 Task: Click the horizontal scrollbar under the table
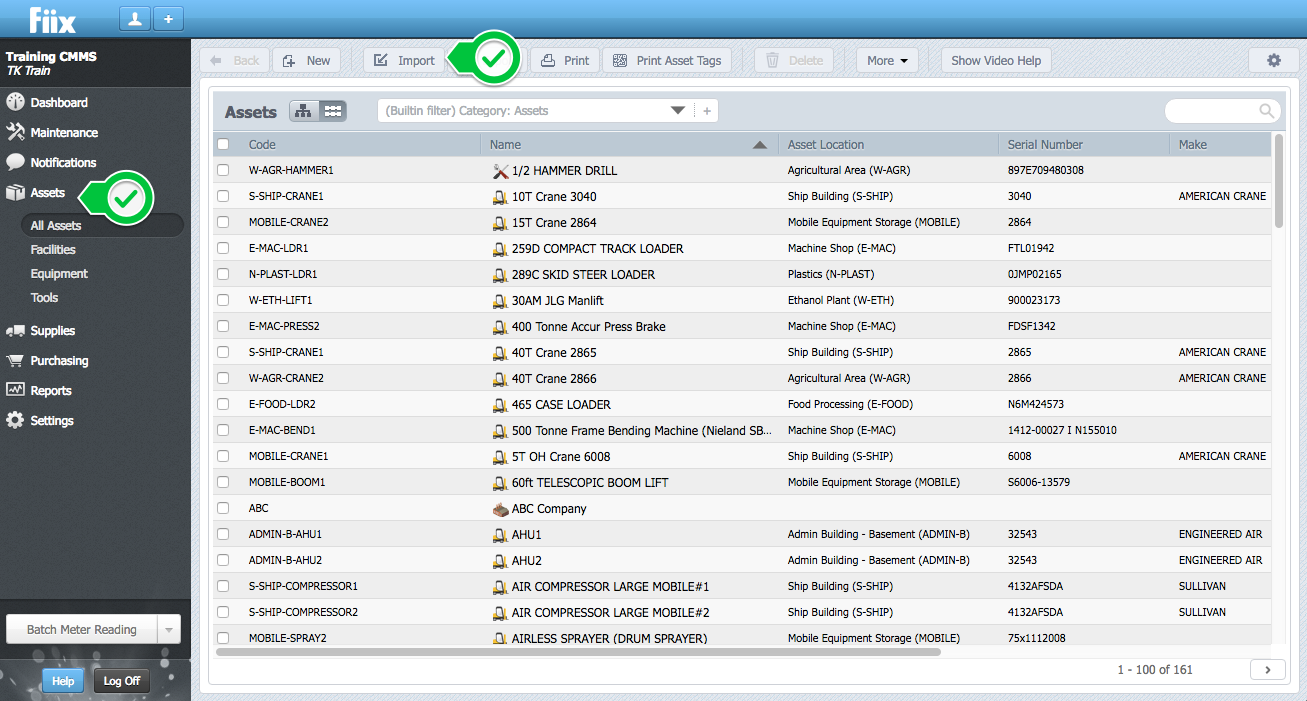(x=578, y=651)
